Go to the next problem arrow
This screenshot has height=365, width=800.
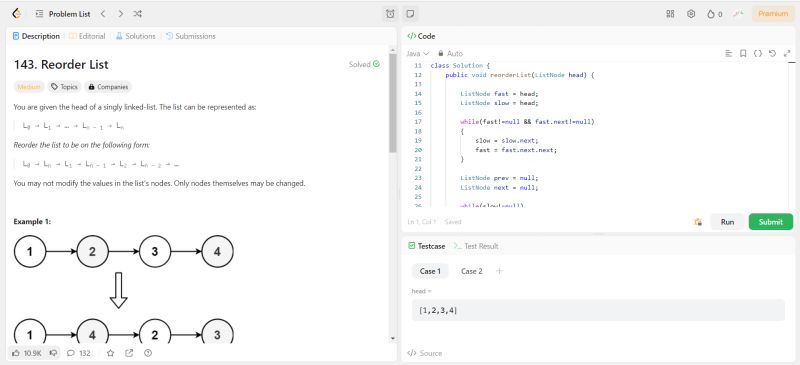[120, 14]
